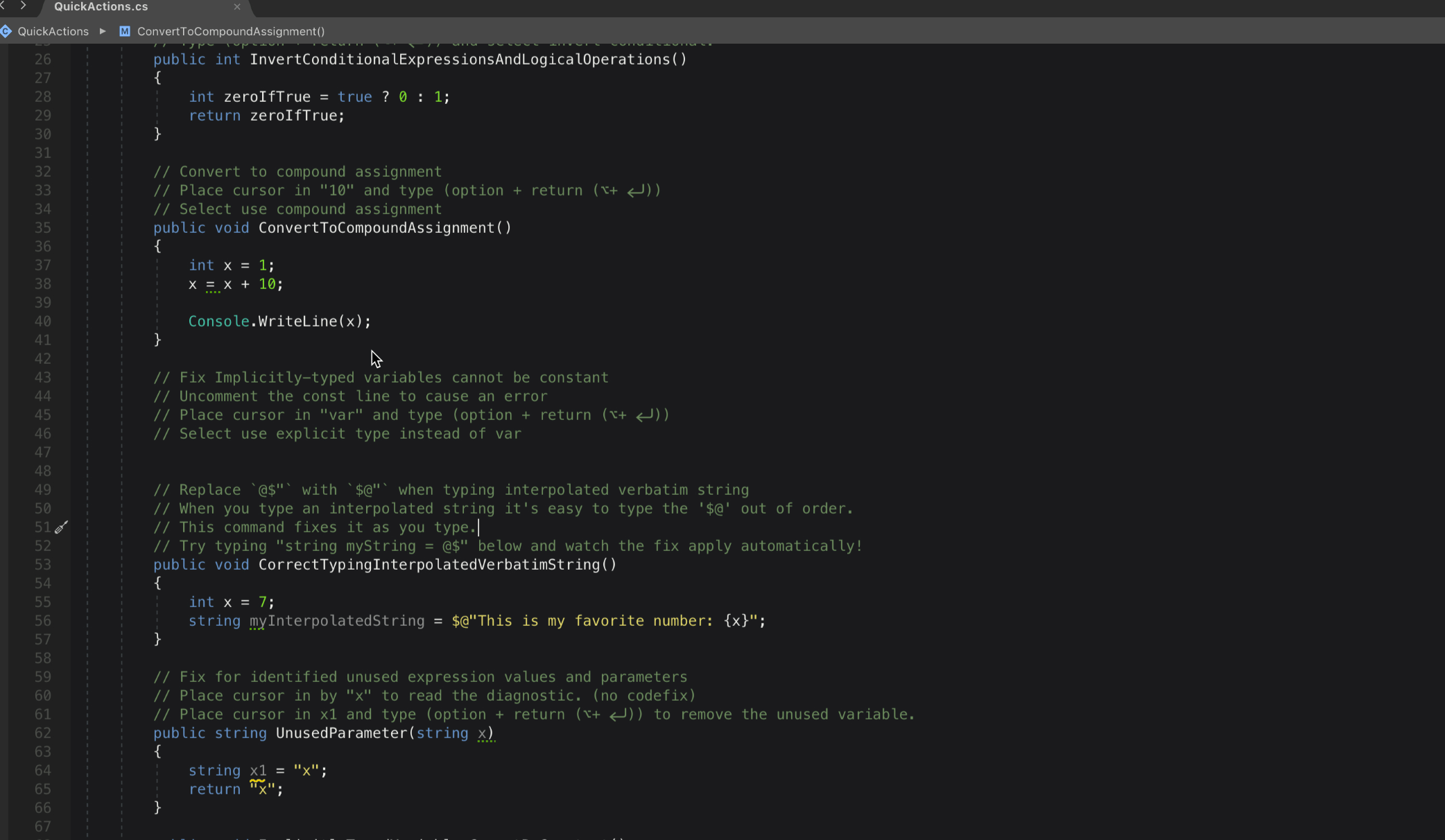
Task: Select the ConvertToCompoundAssignment() breadcrumb item
Action: tap(231, 31)
